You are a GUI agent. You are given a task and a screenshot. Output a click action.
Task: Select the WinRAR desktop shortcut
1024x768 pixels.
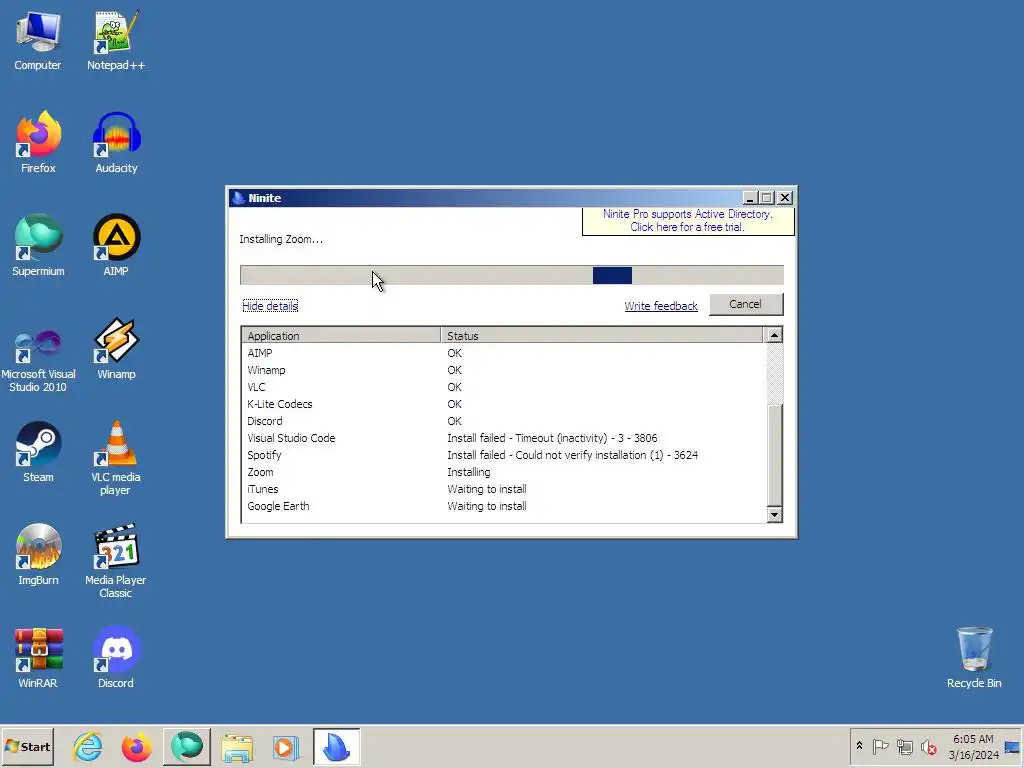point(38,658)
